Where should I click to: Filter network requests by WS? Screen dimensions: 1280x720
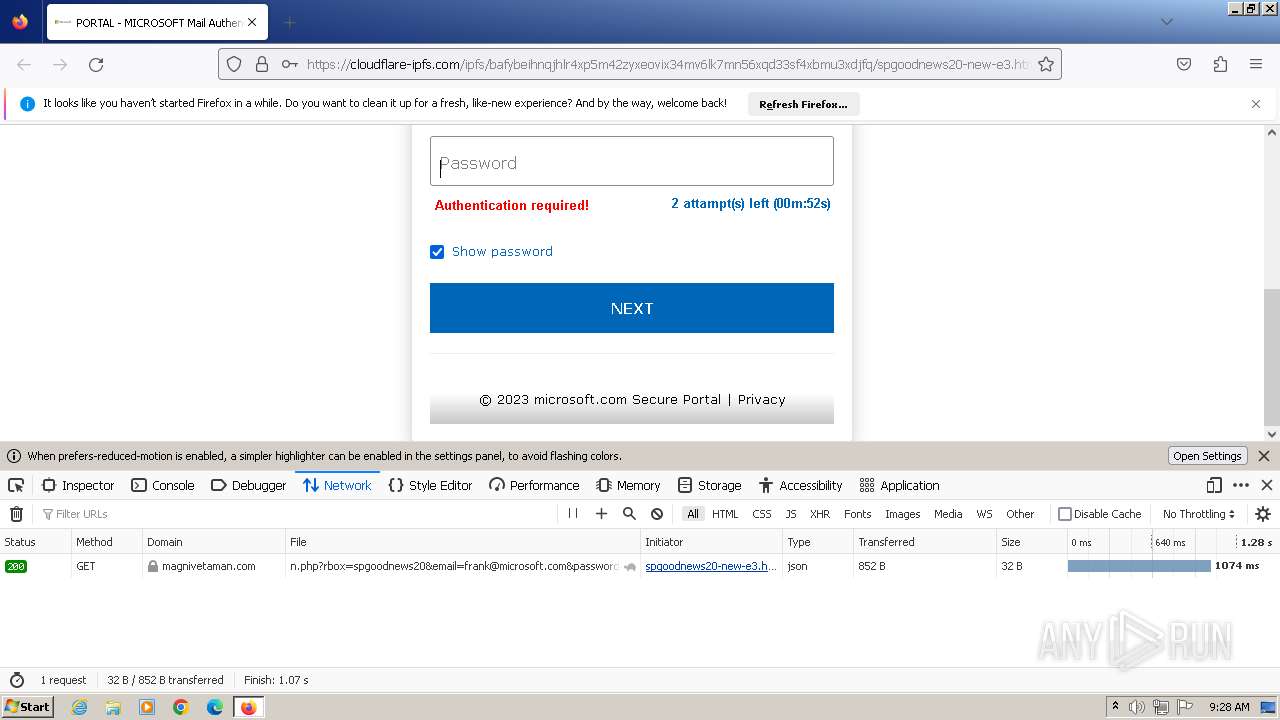(x=984, y=514)
